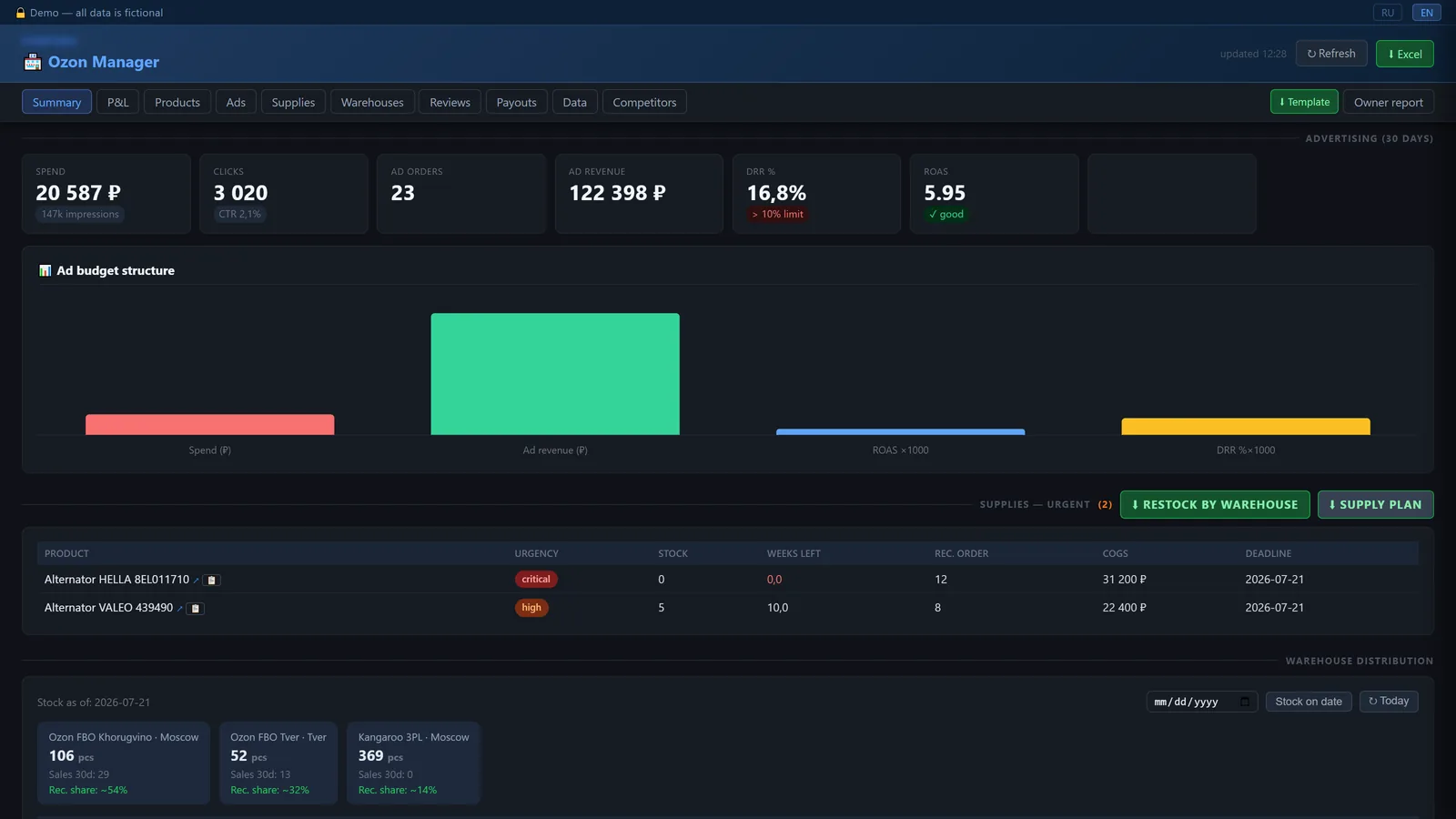Open the external link arrow for Alternator VALEO 439490
The width and height of the screenshot is (1456, 819).
[179, 609]
